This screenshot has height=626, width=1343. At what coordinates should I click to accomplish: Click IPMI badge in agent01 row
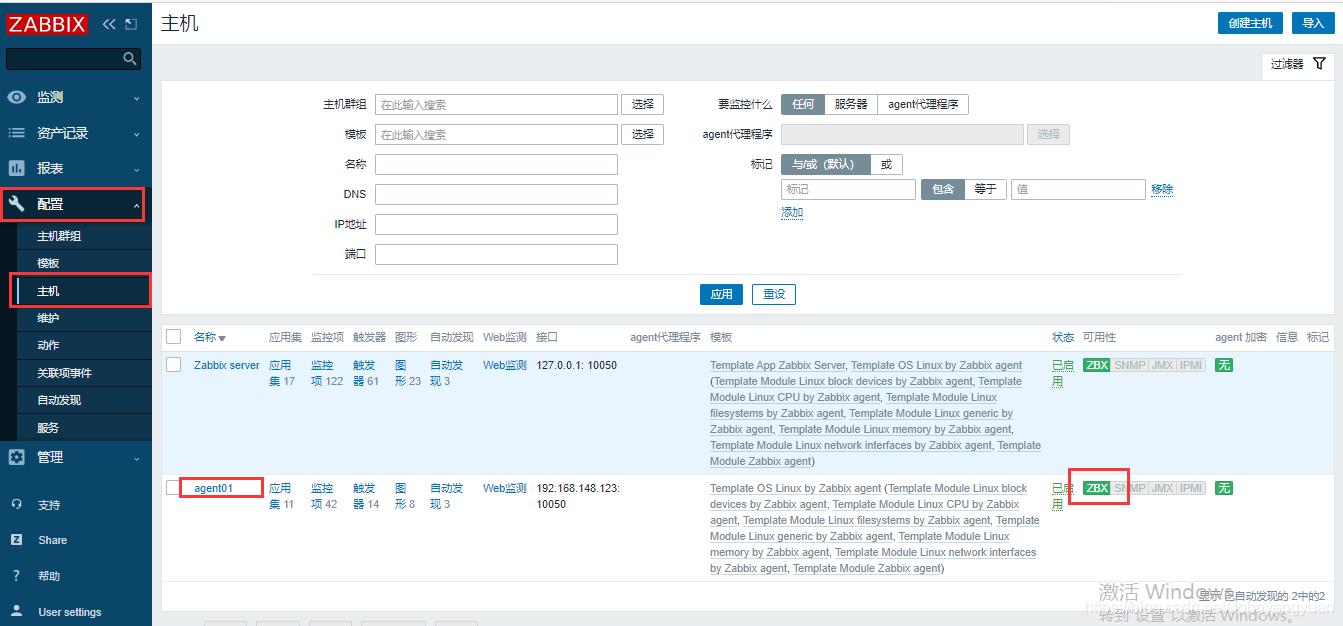(x=1191, y=488)
